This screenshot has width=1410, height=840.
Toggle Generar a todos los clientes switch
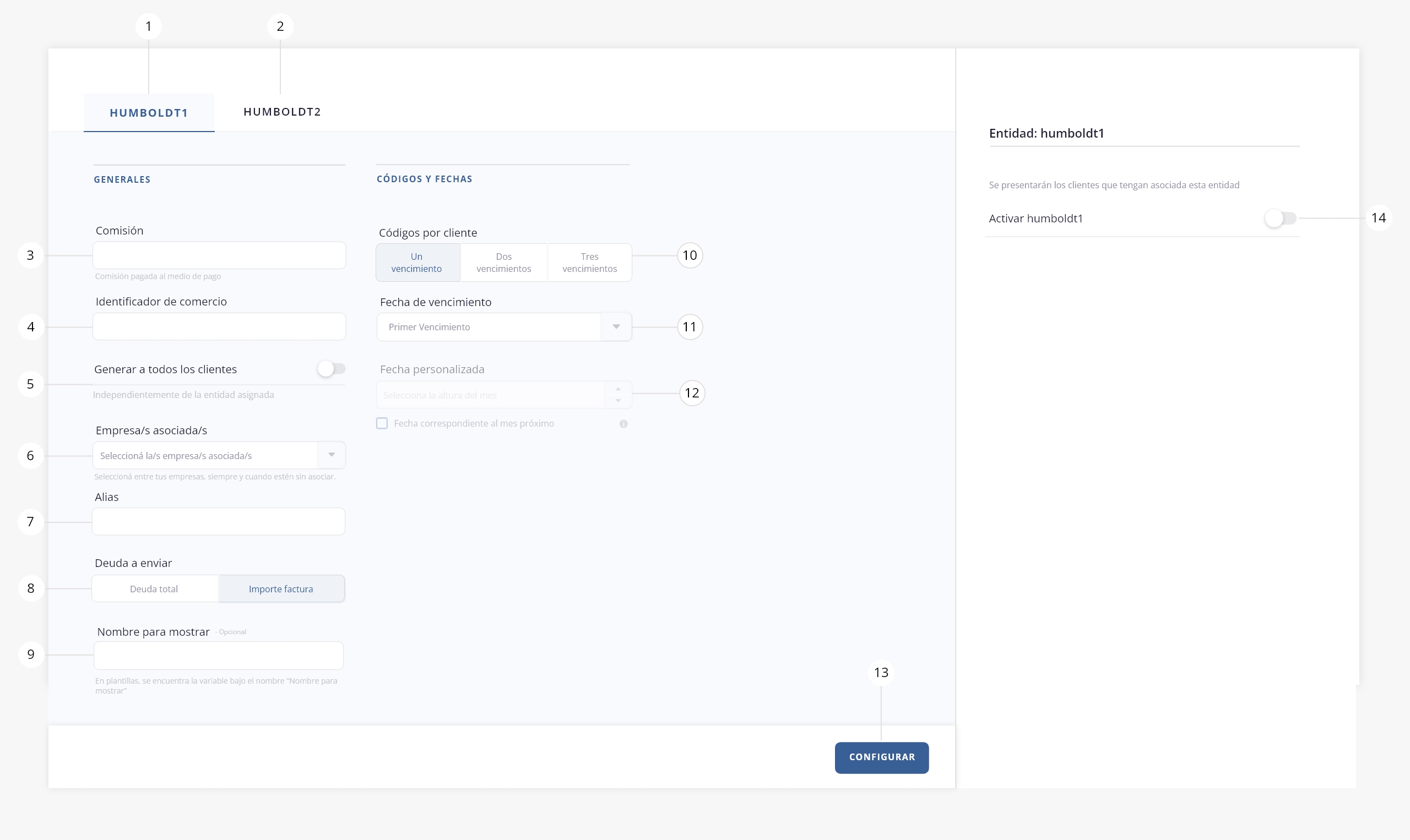click(x=331, y=369)
